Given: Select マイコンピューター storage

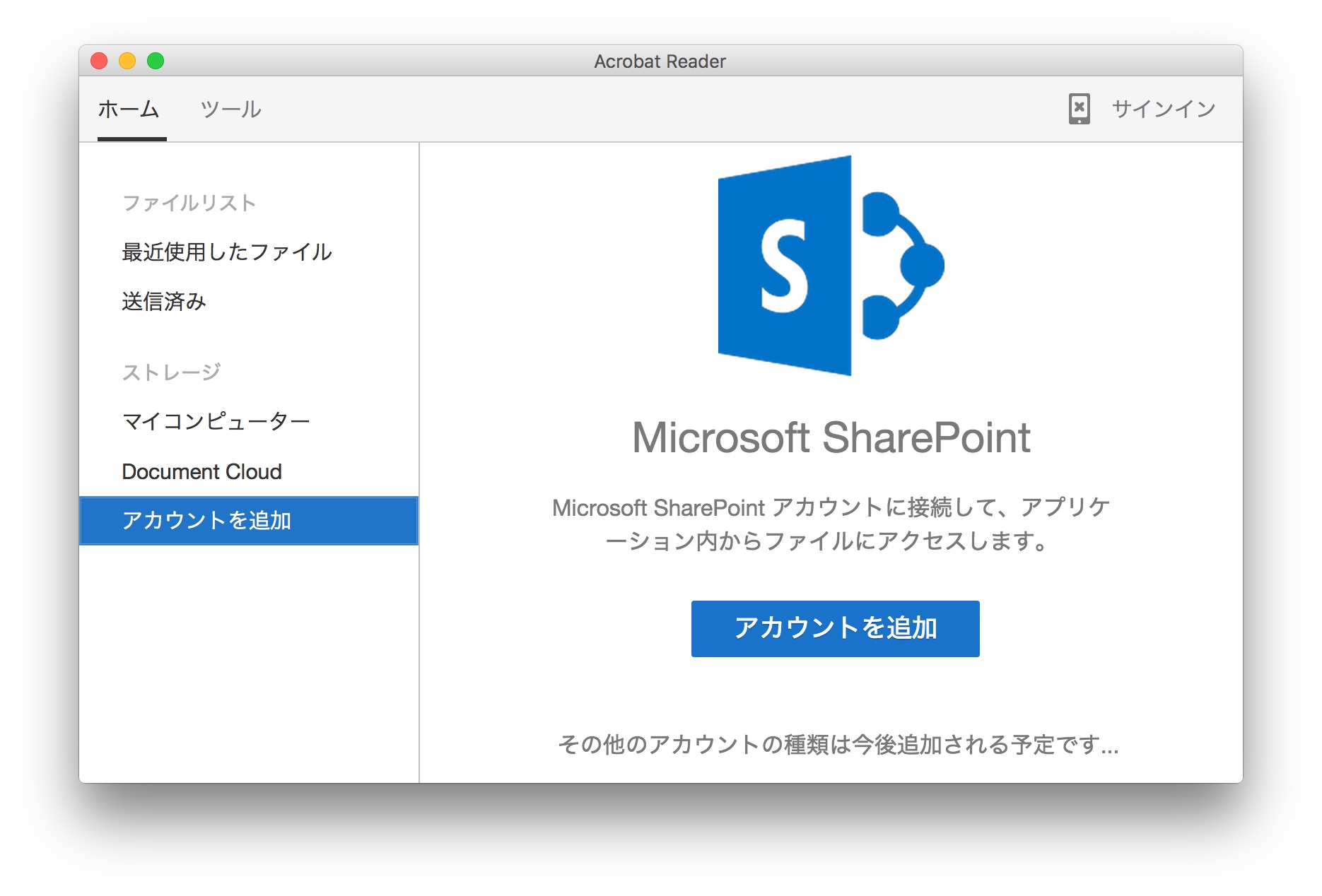Looking at the screenshot, I should (x=216, y=422).
